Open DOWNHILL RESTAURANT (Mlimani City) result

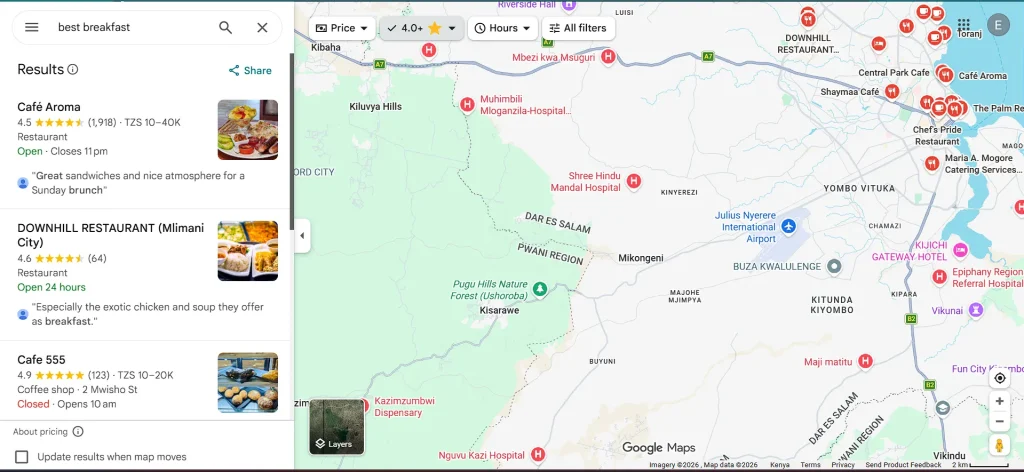click(110, 235)
